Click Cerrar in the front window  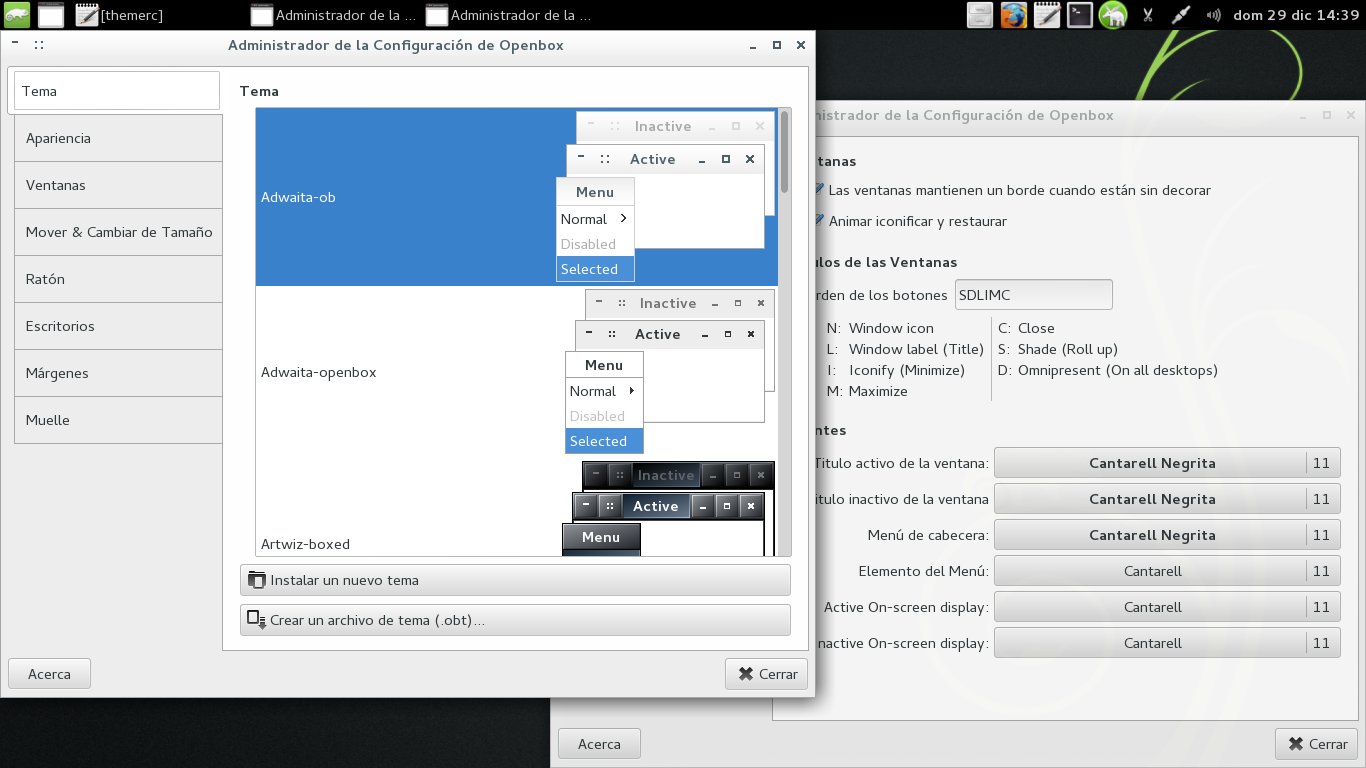tap(766, 674)
